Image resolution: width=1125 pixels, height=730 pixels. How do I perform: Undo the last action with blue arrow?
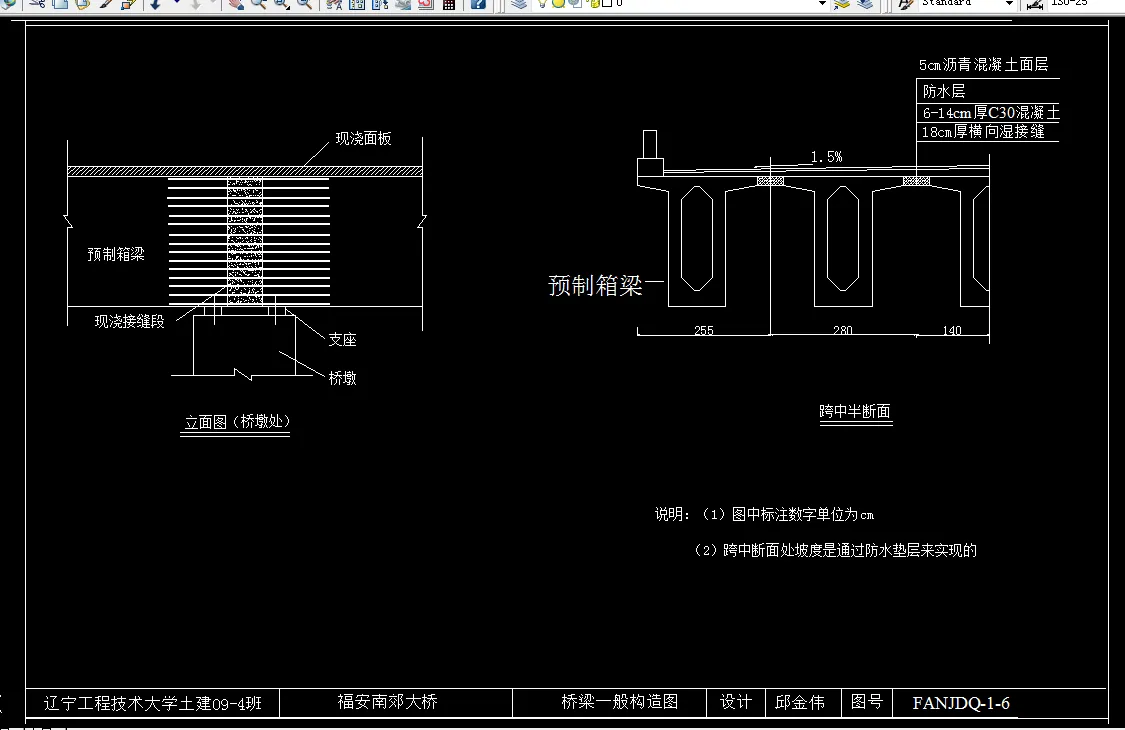155,4
